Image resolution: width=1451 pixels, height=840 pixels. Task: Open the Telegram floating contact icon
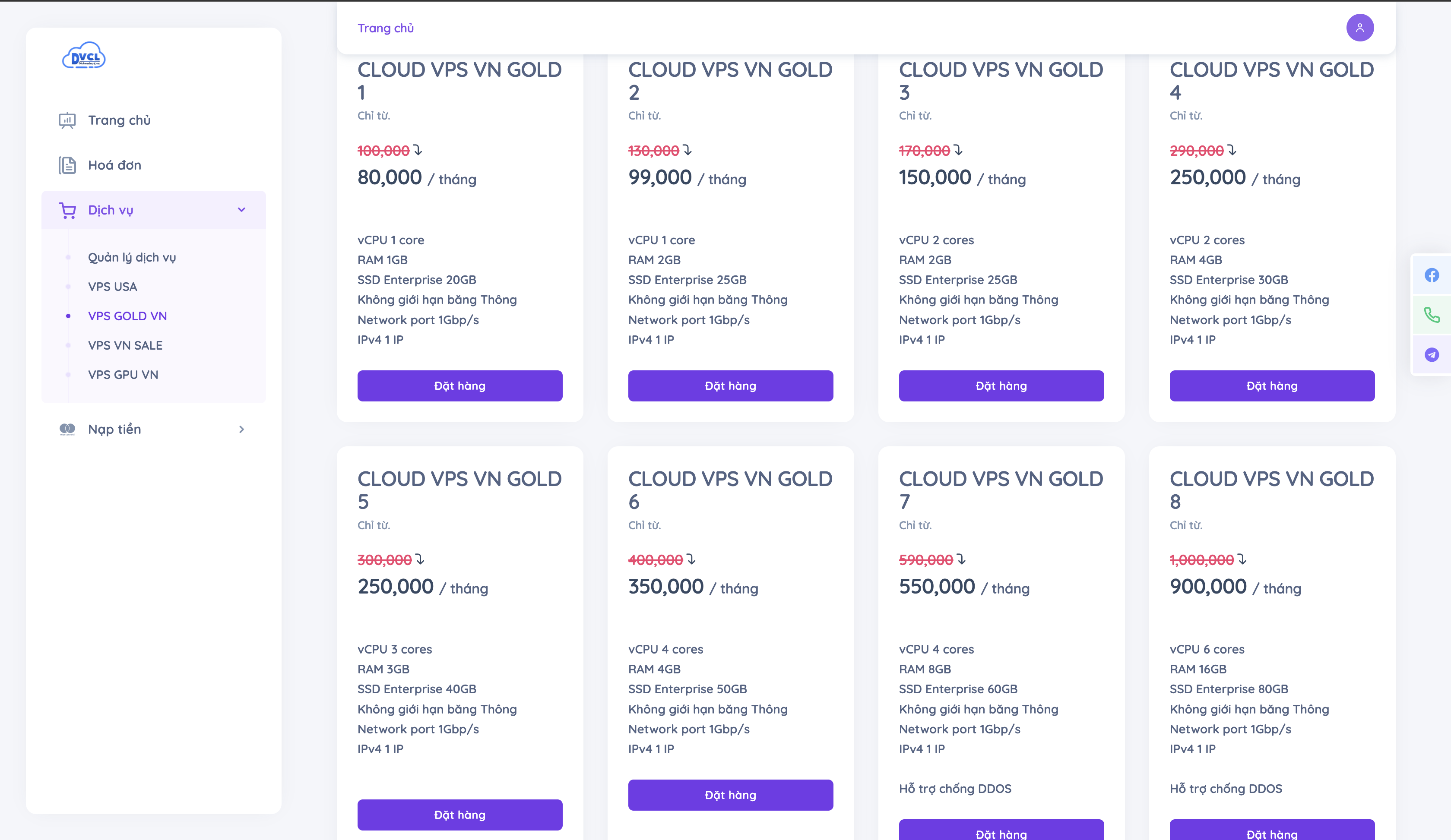pyautogui.click(x=1432, y=354)
